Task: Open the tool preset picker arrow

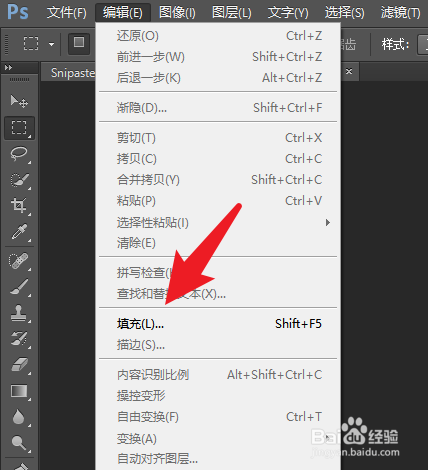Action: (51, 44)
